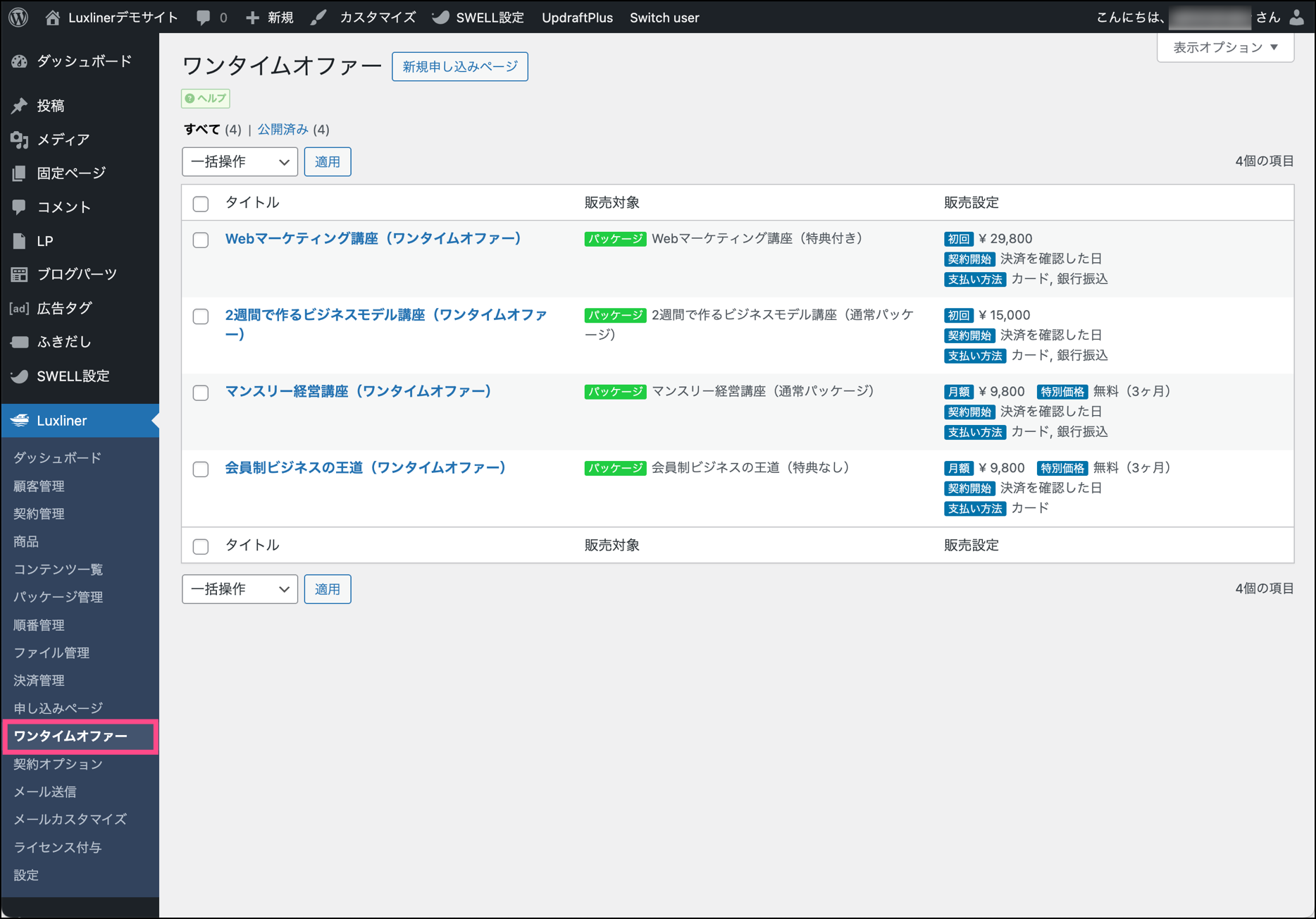Open the メディア icon in sidebar
This screenshot has width=1316, height=919.
20,140
